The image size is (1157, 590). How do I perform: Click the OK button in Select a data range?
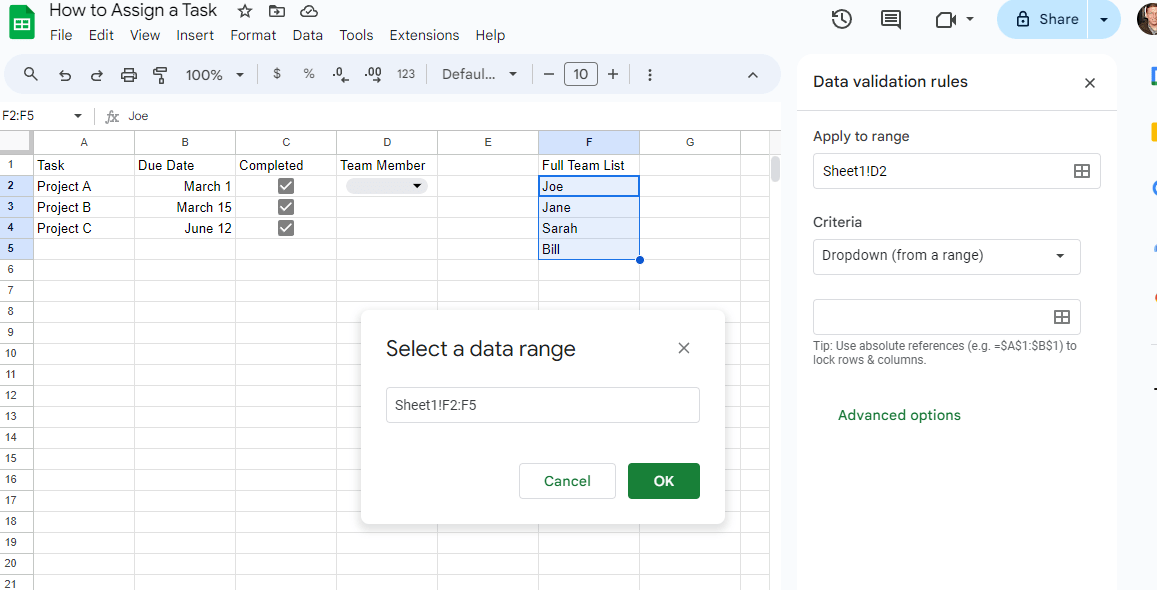coord(663,481)
